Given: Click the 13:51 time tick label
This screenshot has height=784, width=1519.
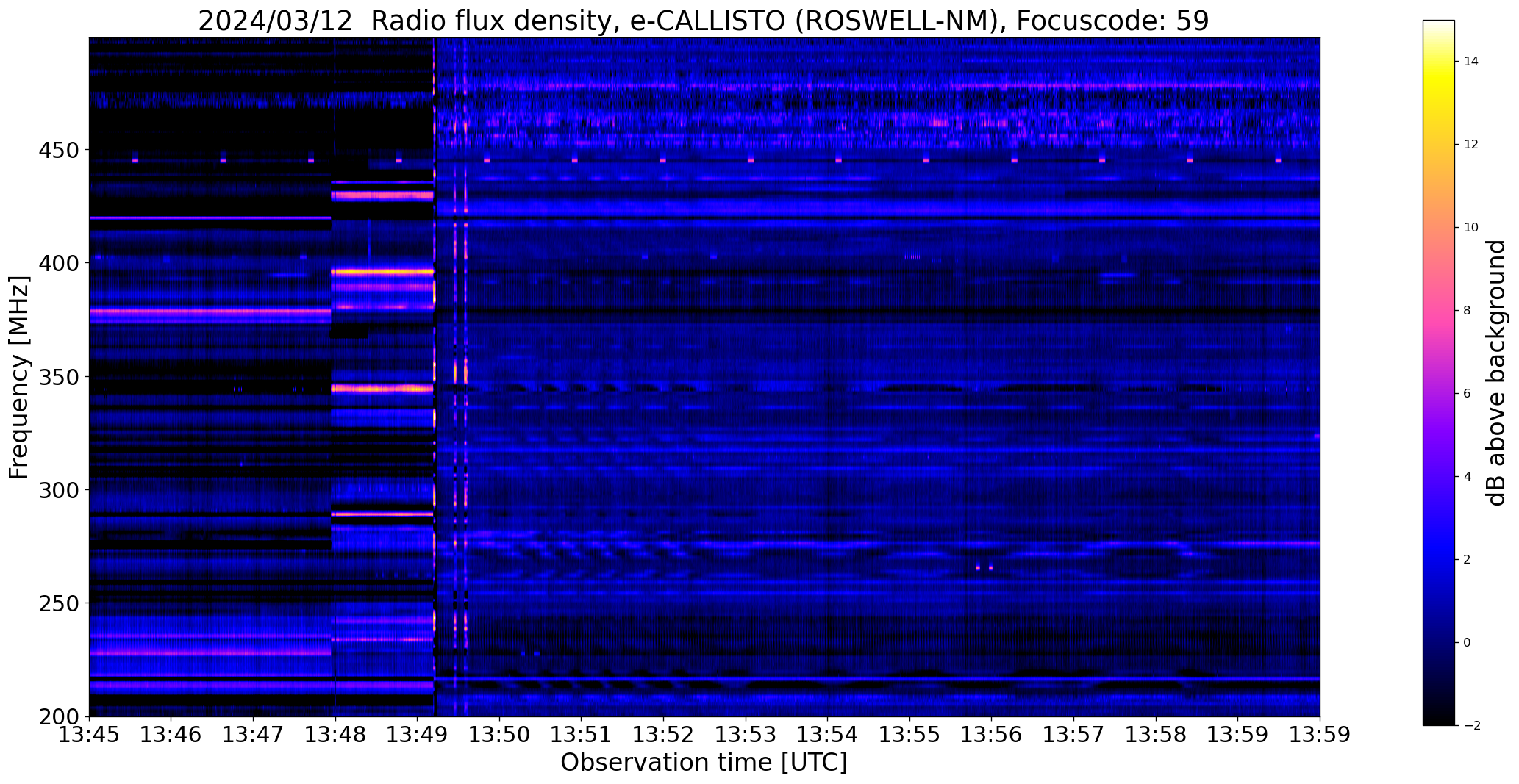Looking at the screenshot, I should (582, 735).
